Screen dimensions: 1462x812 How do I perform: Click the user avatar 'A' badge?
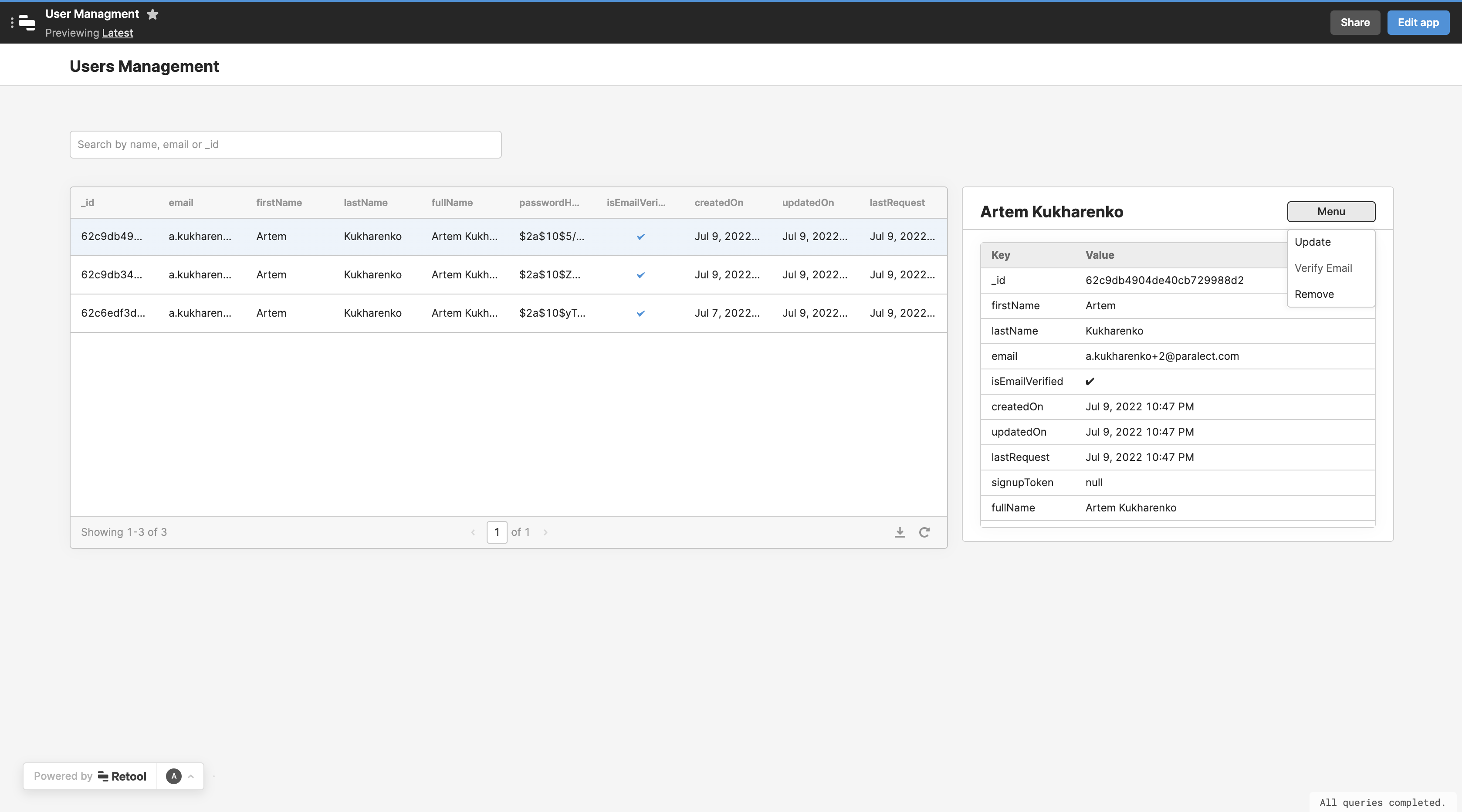click(x=174, y=776)
